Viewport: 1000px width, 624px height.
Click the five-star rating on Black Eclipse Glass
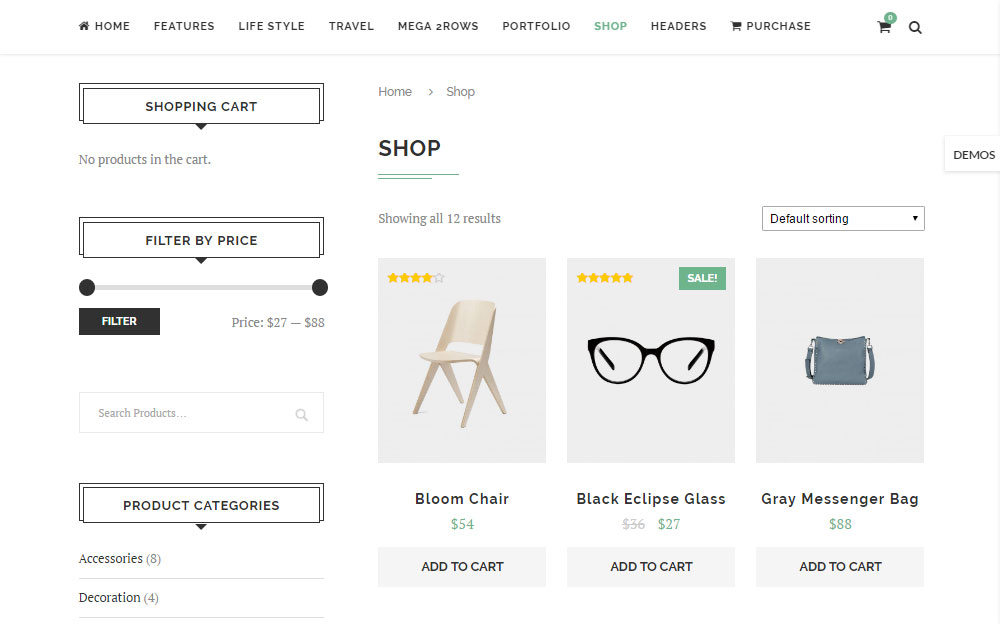pyautogui.click(x=605, y=278)
